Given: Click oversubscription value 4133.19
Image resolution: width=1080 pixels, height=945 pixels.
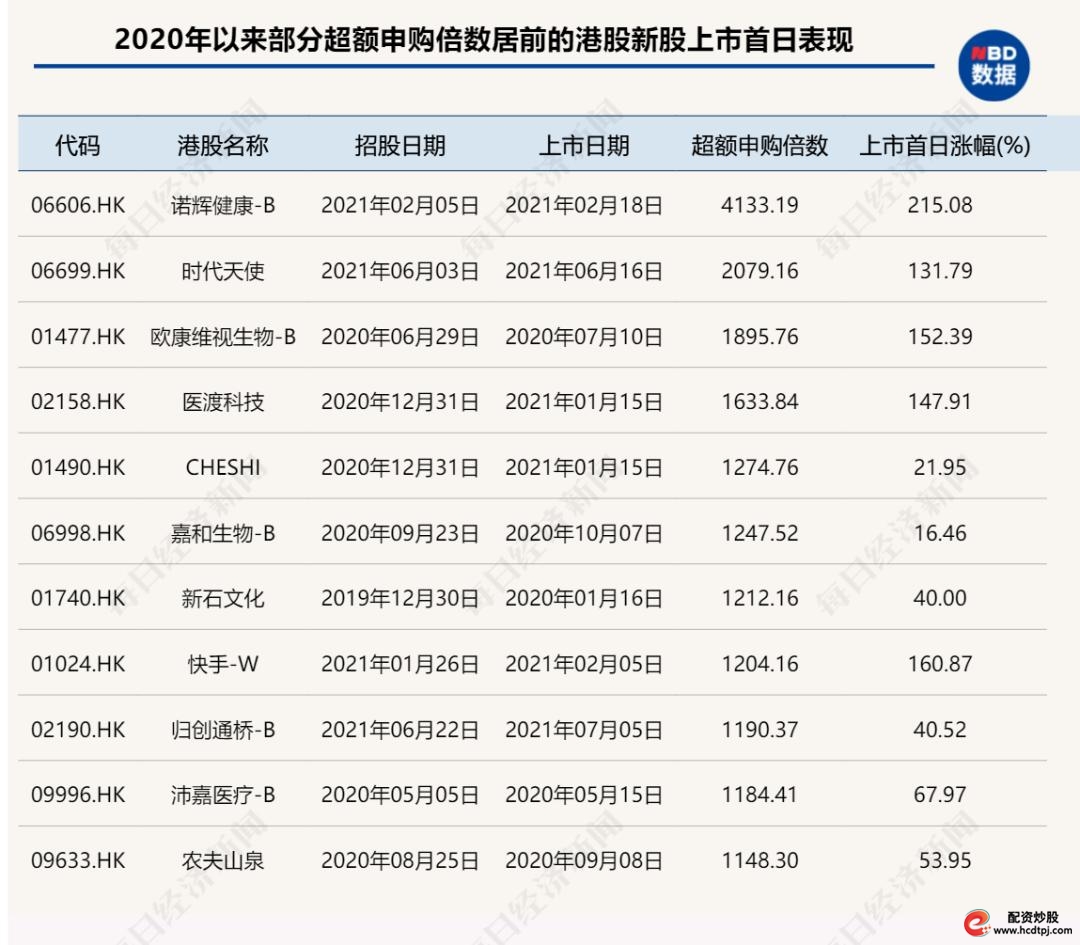Looking at the screenshot, I should tap(760, 205).
